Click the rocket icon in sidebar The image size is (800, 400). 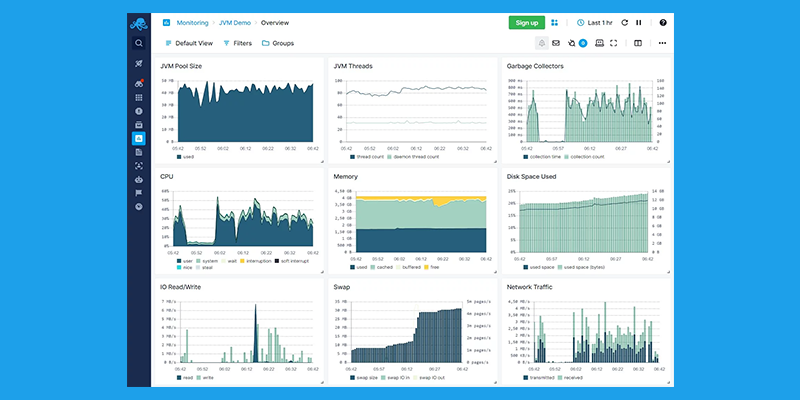coord(139,64)
